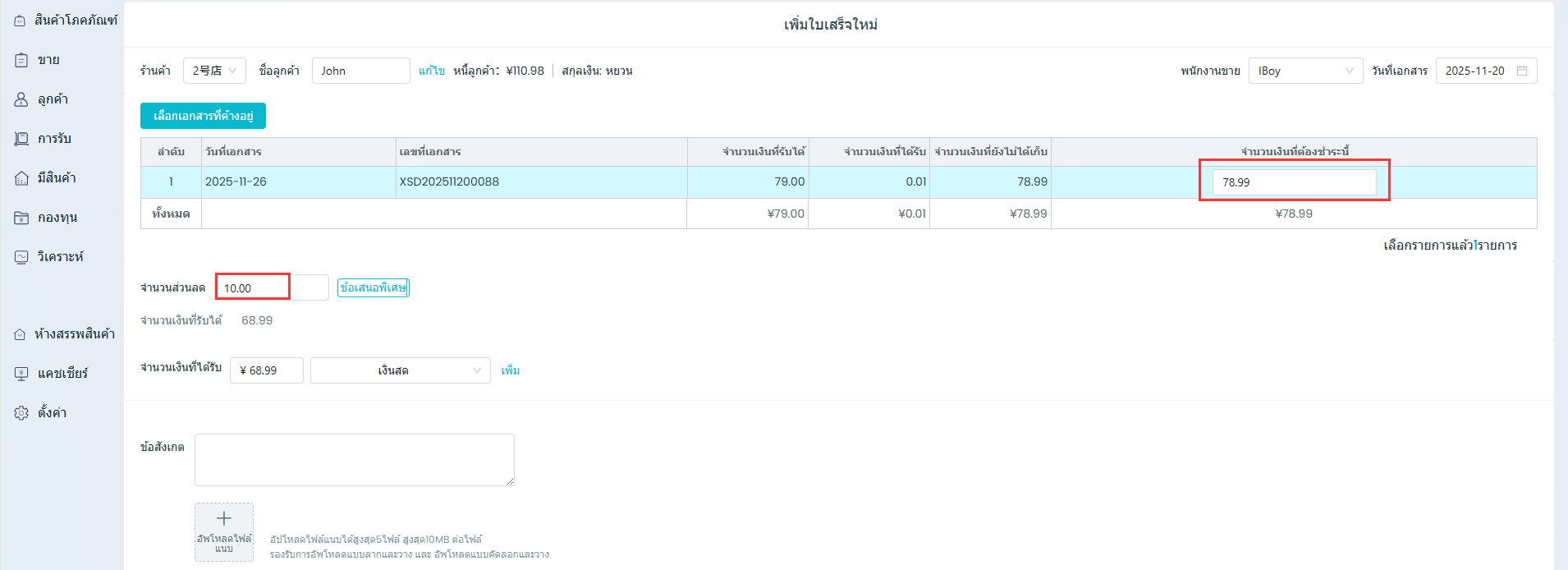Open the mall (ห้างสรรพสินค้า) menu item
1568x570 pixels.
point(74,334)
